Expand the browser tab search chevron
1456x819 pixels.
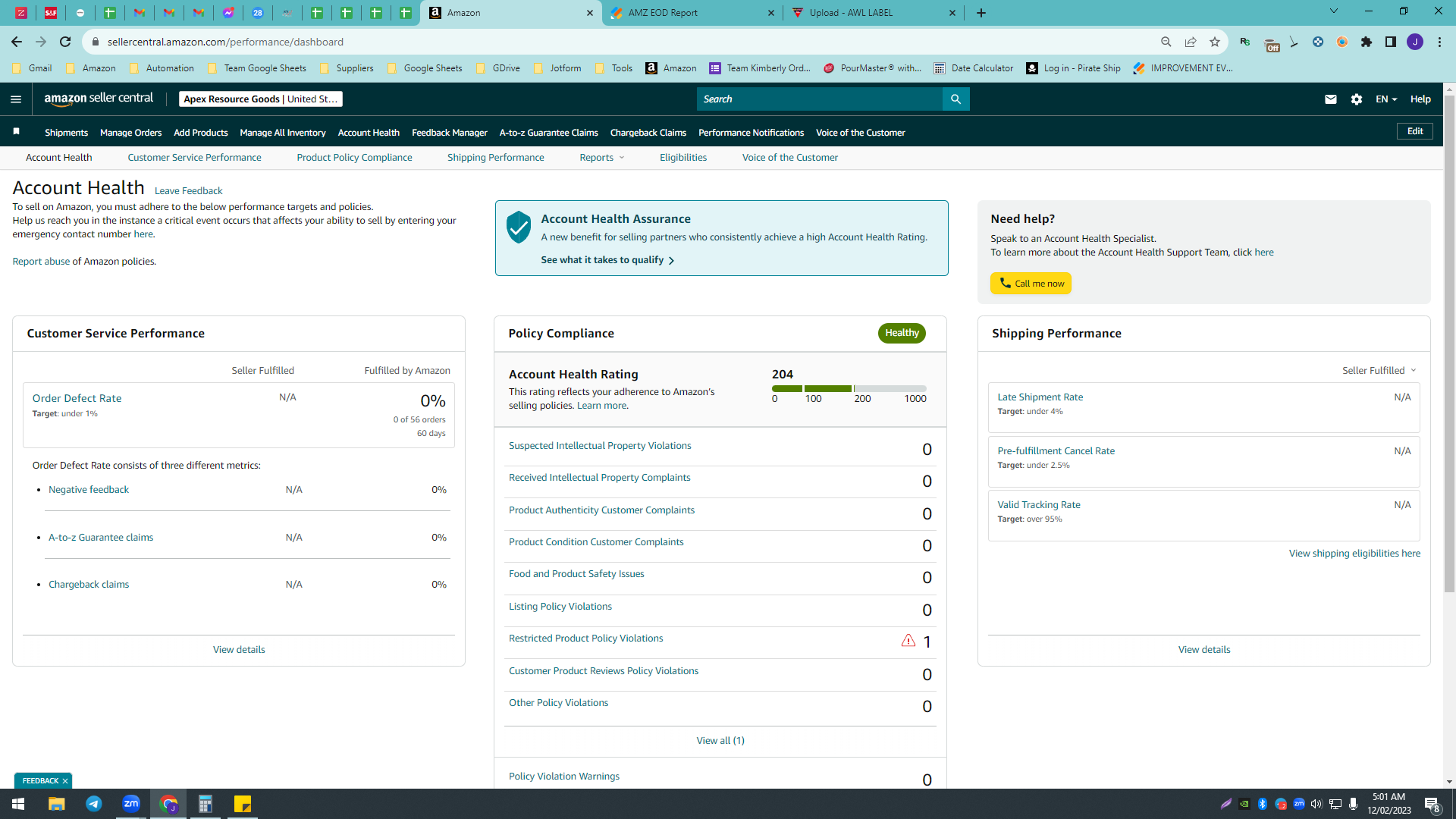pyautogui.click(x=1334, y=11)
